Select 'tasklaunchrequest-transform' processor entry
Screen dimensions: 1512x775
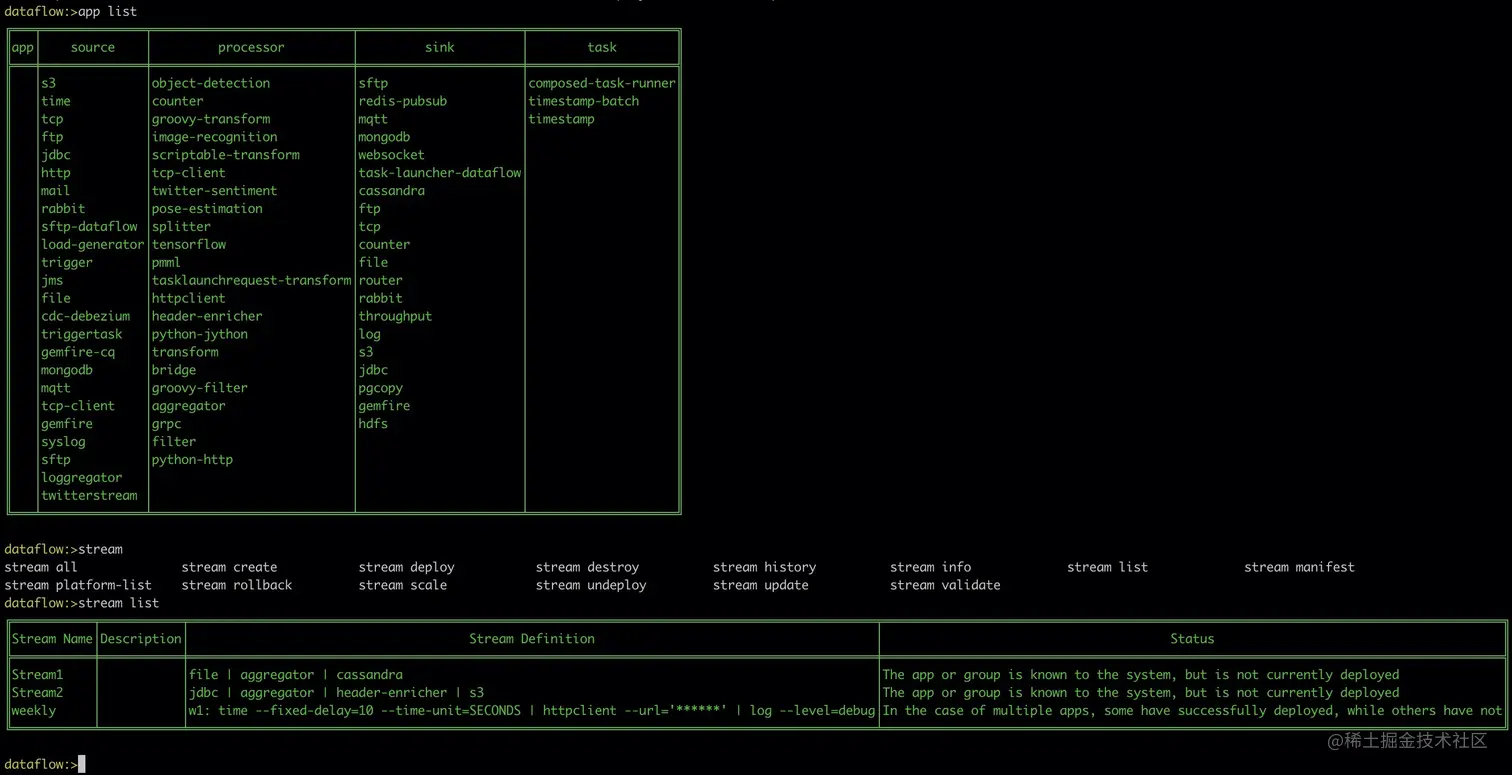[x=252, y=281]
